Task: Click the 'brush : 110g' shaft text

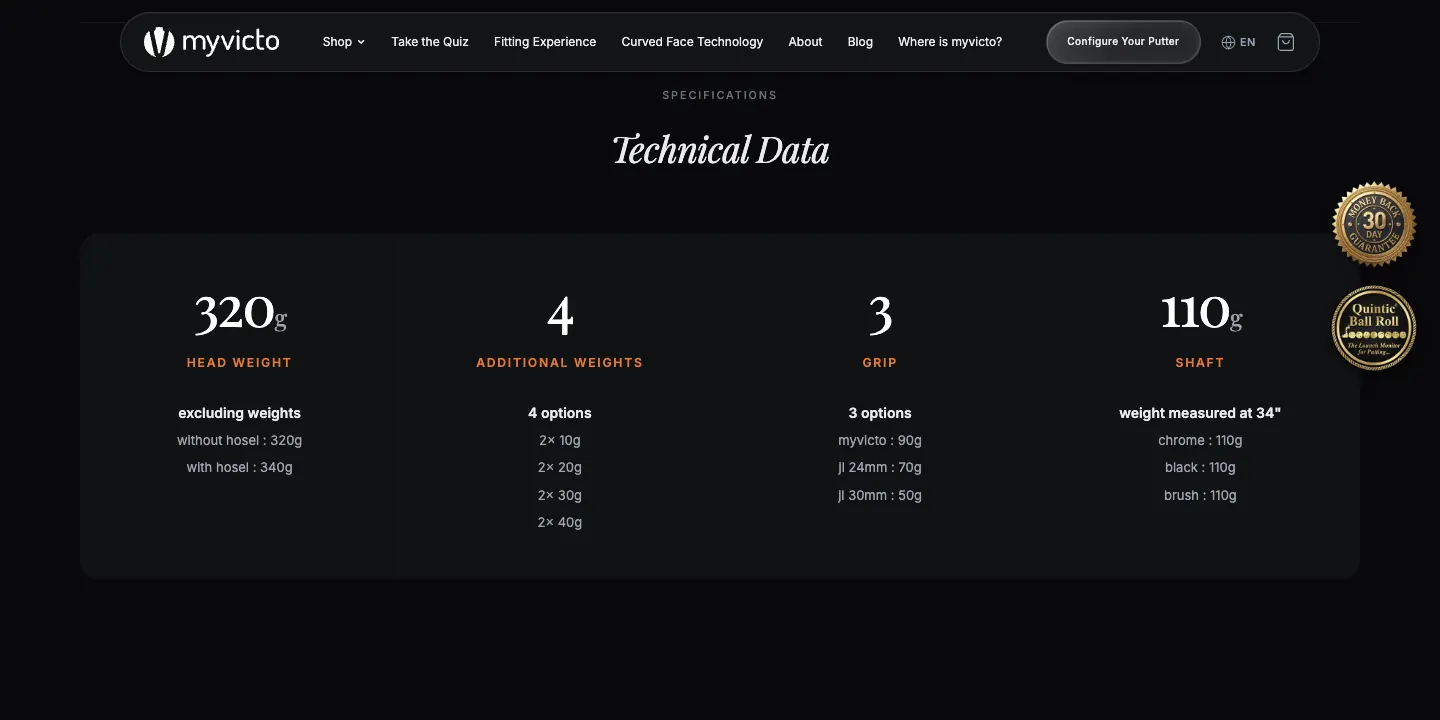Action: [1200, 496]
